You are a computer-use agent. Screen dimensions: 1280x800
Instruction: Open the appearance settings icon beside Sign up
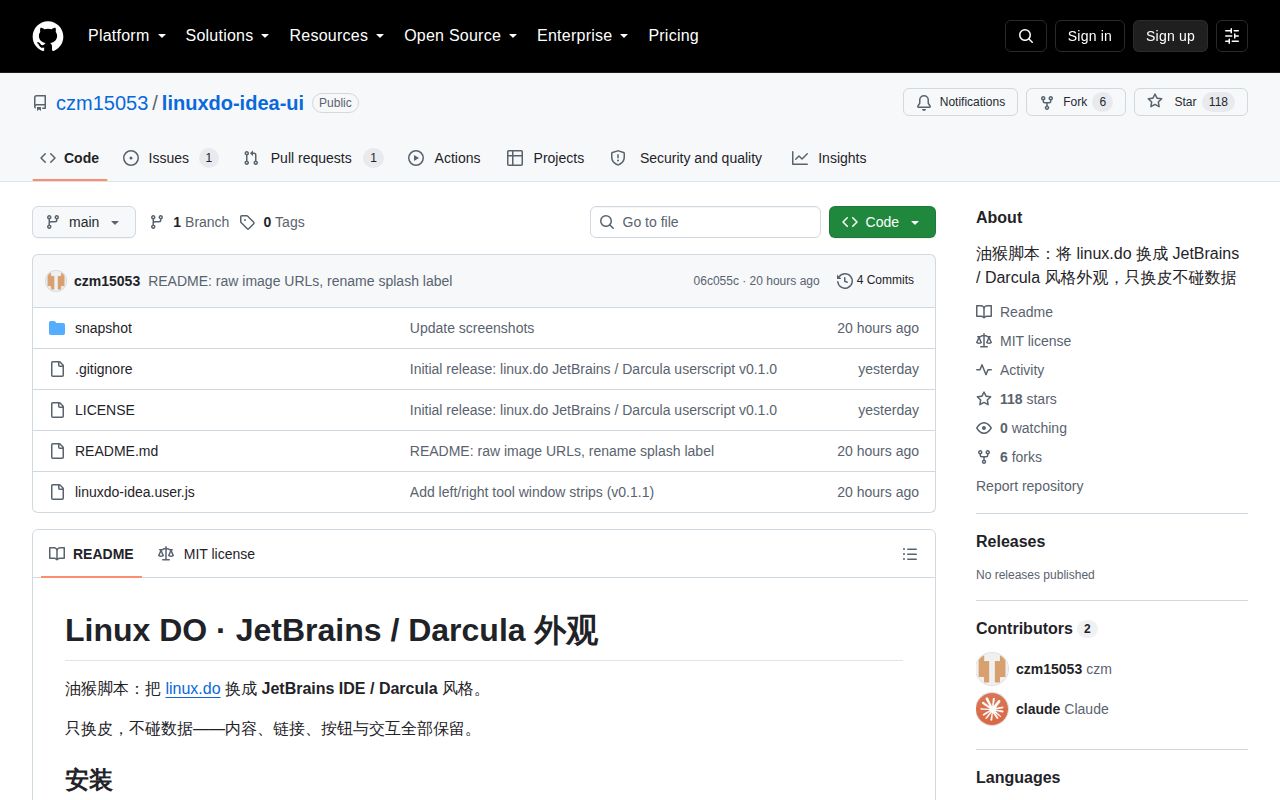tap(1232, 36)
